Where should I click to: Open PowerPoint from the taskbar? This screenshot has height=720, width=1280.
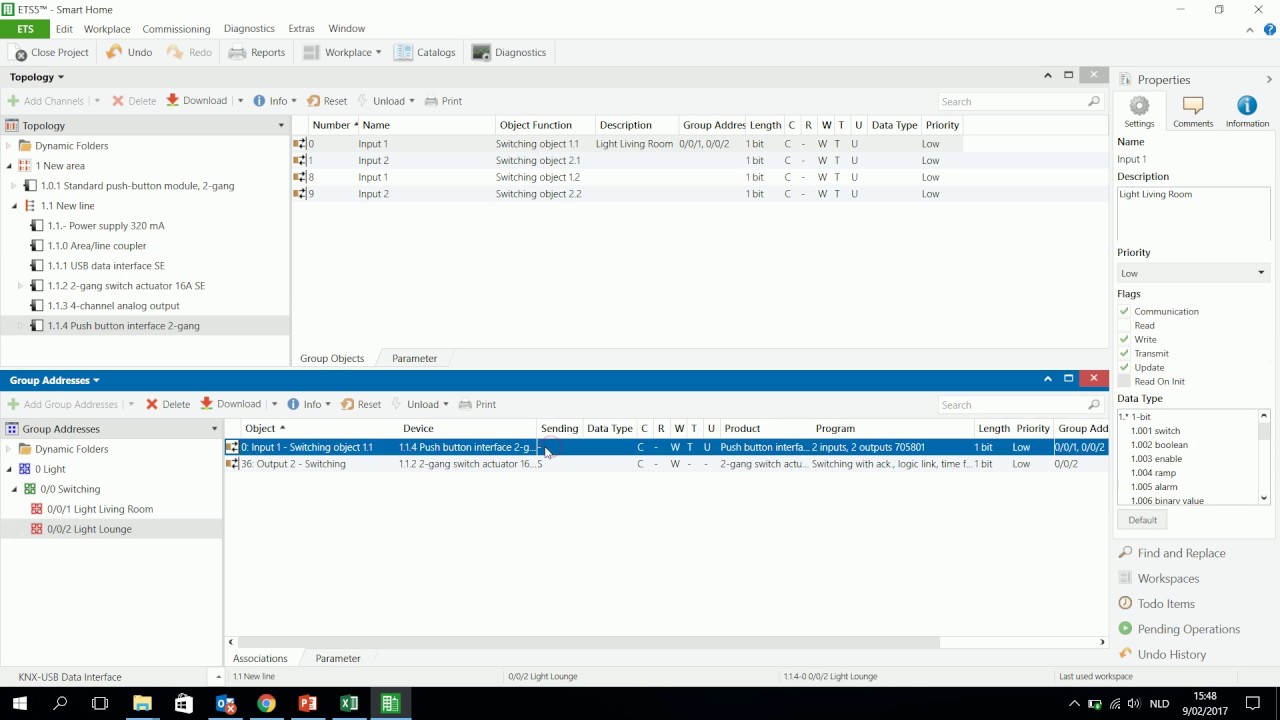pyautogui.click(x=307, y=704)
